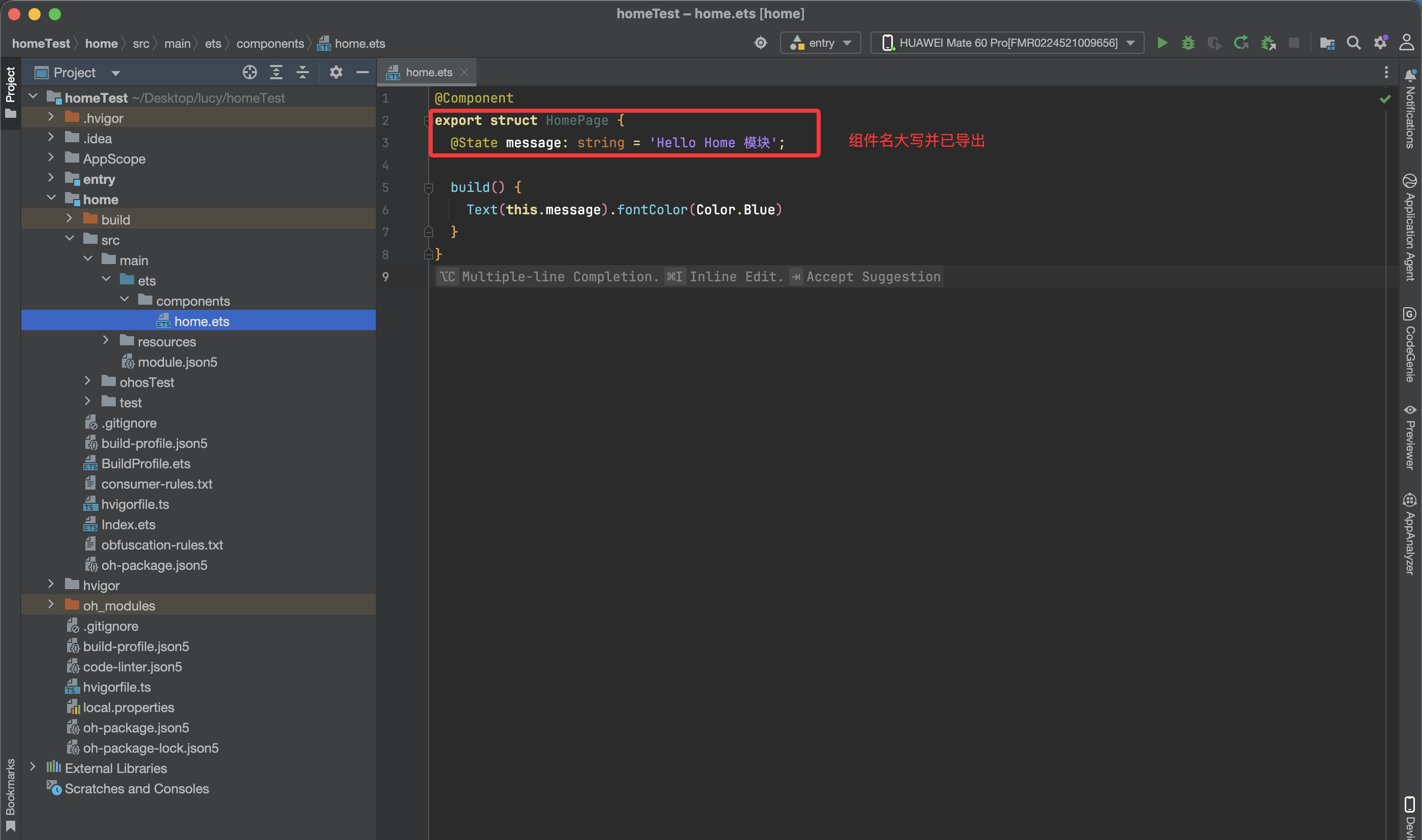Close the home.ets tab
This screenshot has height=840, width=1422.
click(x=464, y=73)
